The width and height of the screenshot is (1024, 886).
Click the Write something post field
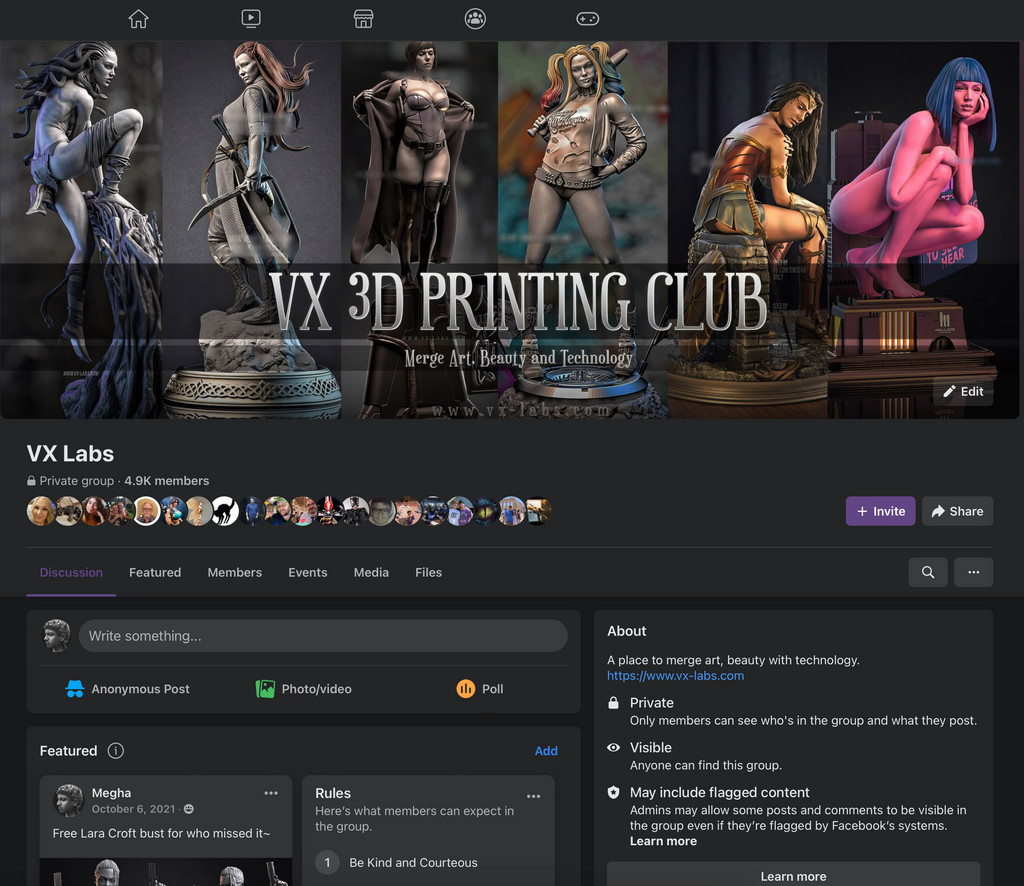(x=323, y=636)
